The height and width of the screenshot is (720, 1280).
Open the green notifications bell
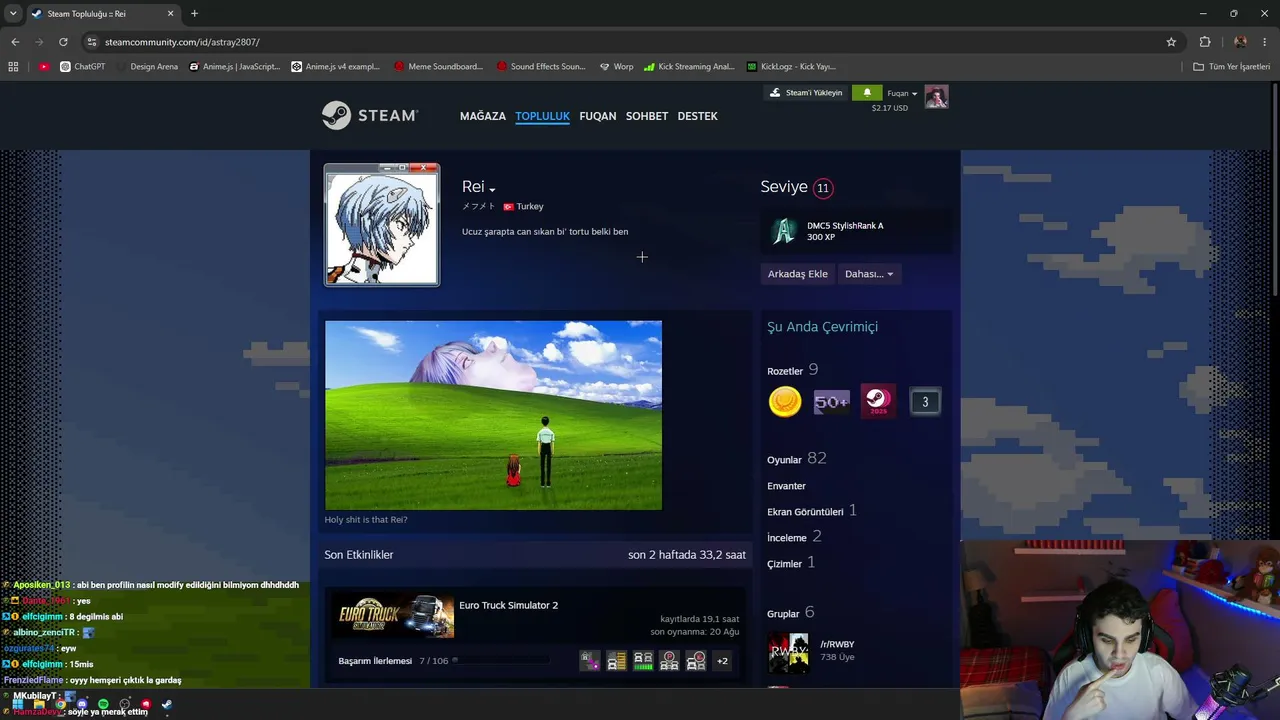[x=867, y=93]
